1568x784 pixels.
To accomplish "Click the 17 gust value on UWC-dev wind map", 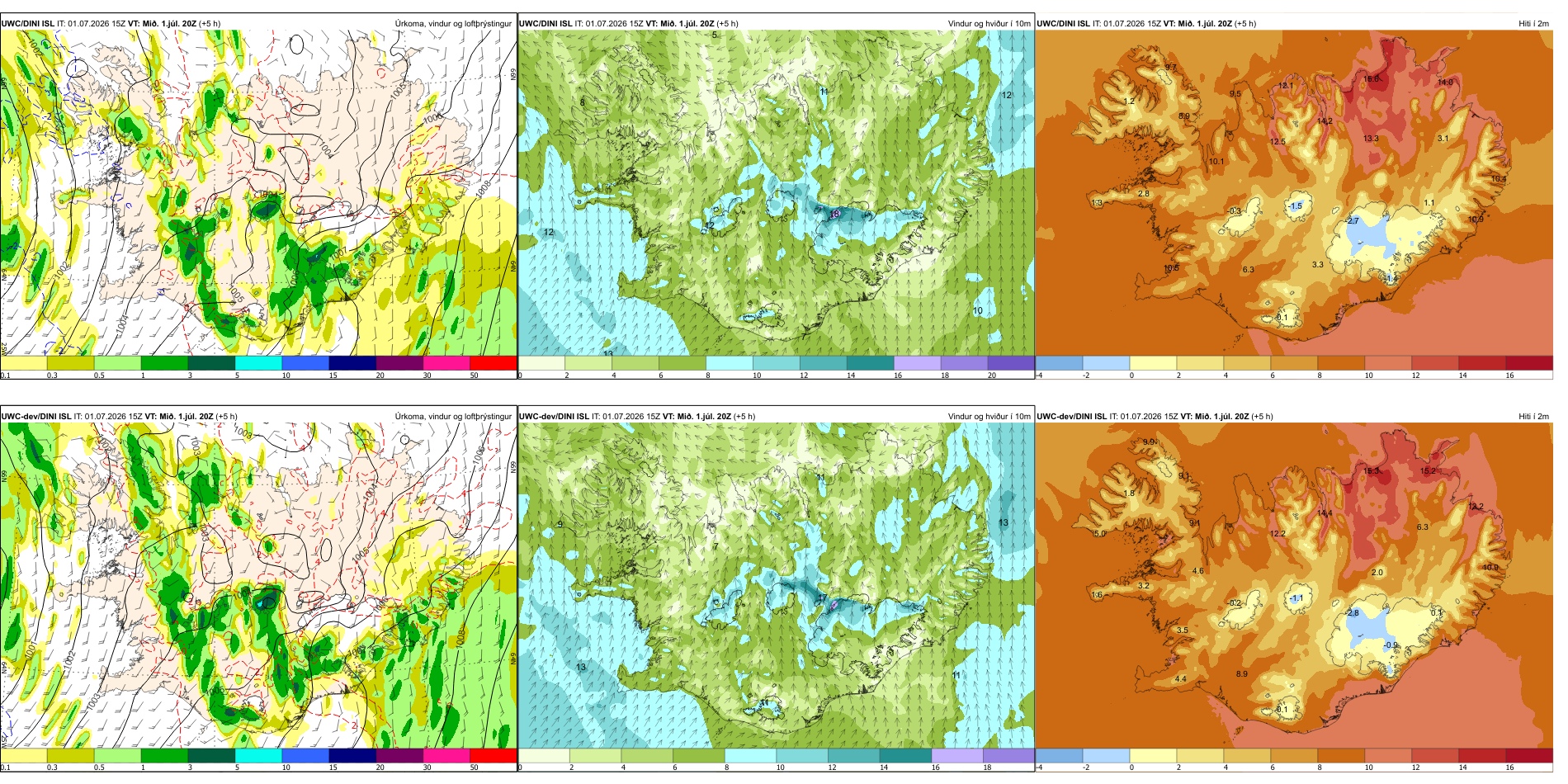I will coord(822,598).
